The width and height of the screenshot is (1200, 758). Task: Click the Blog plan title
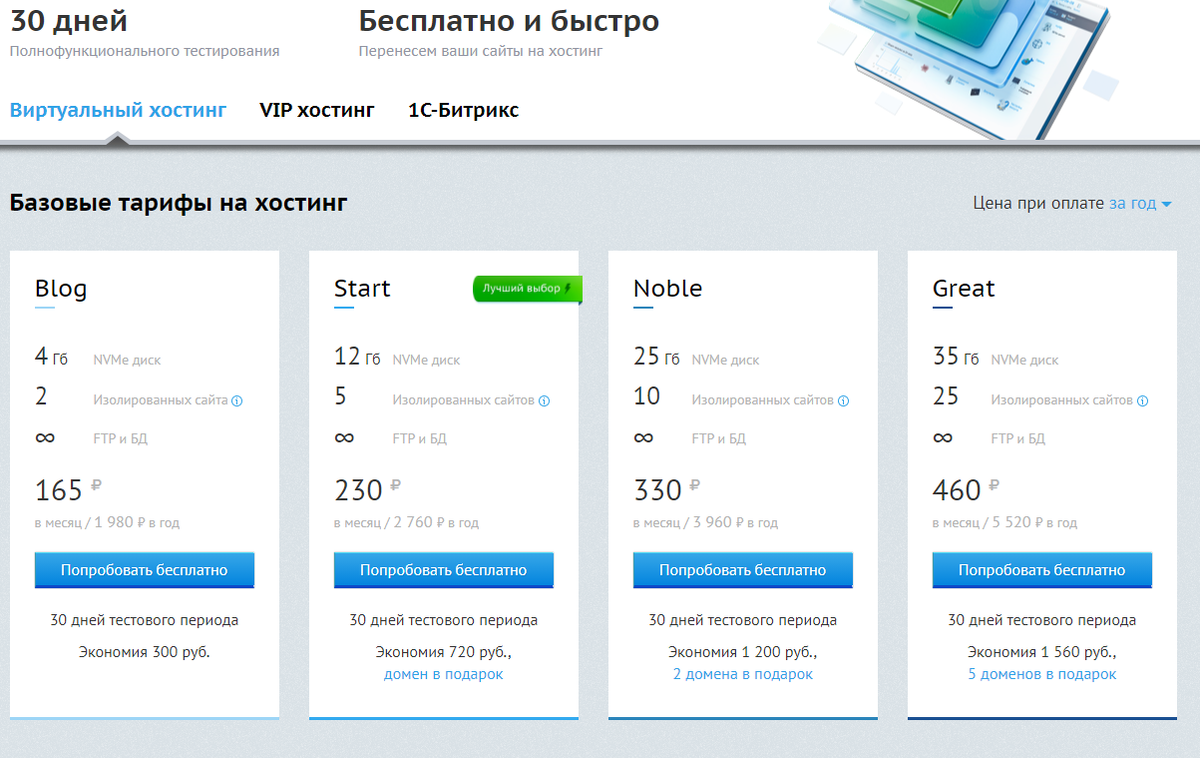pyautogui.click(x=61, y=289)
